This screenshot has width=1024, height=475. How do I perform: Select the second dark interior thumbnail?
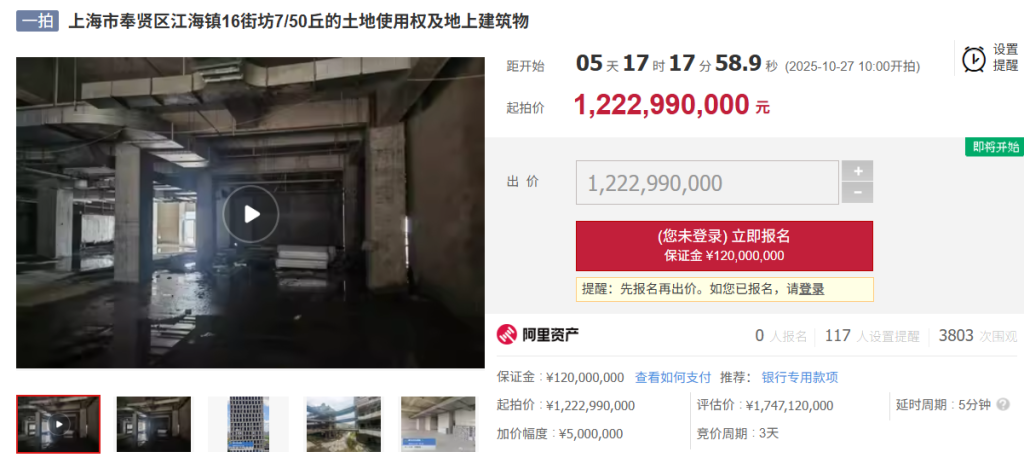click(x=154, y=424)
